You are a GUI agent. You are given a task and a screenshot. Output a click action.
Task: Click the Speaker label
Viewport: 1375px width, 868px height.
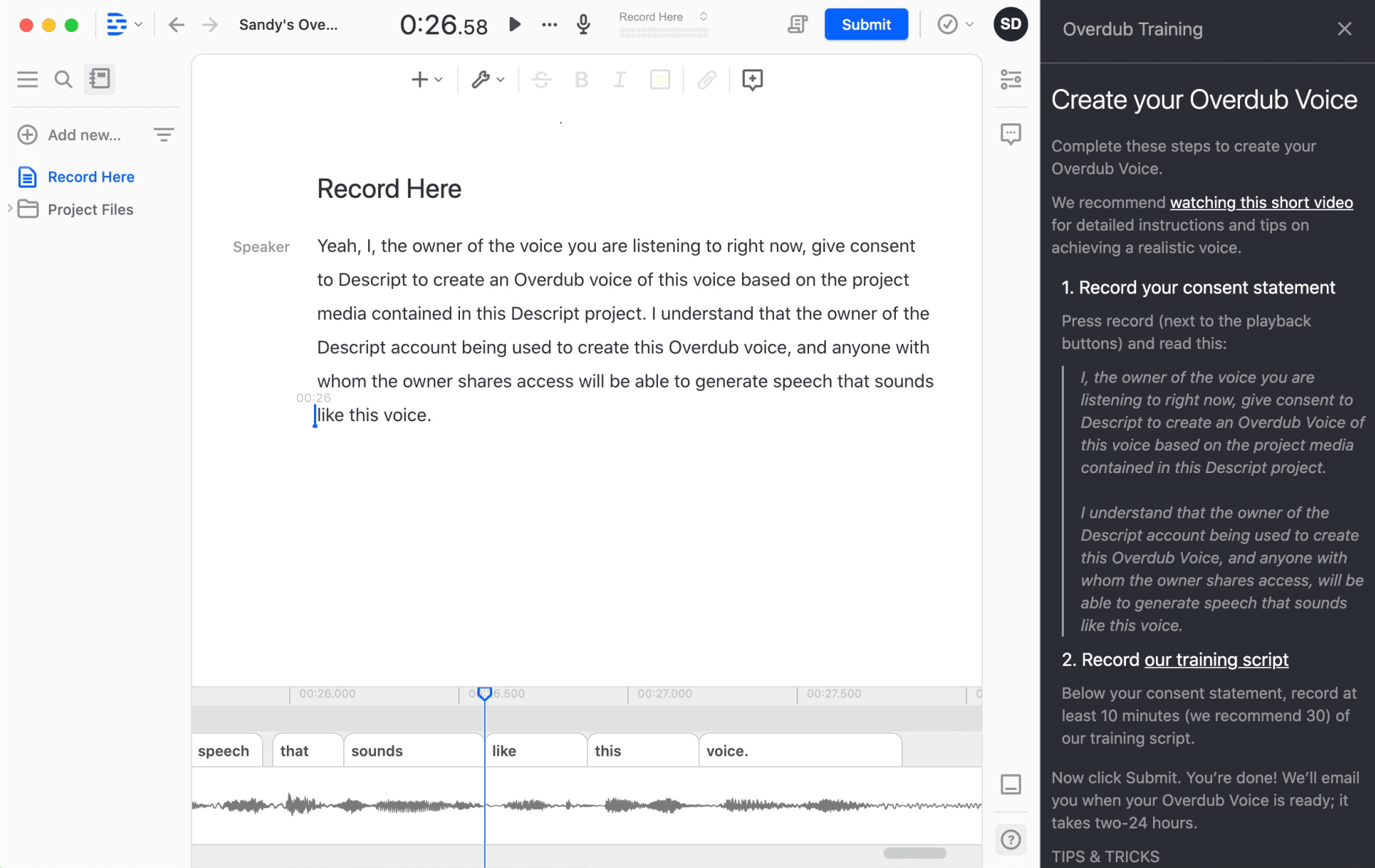(261, 247)
